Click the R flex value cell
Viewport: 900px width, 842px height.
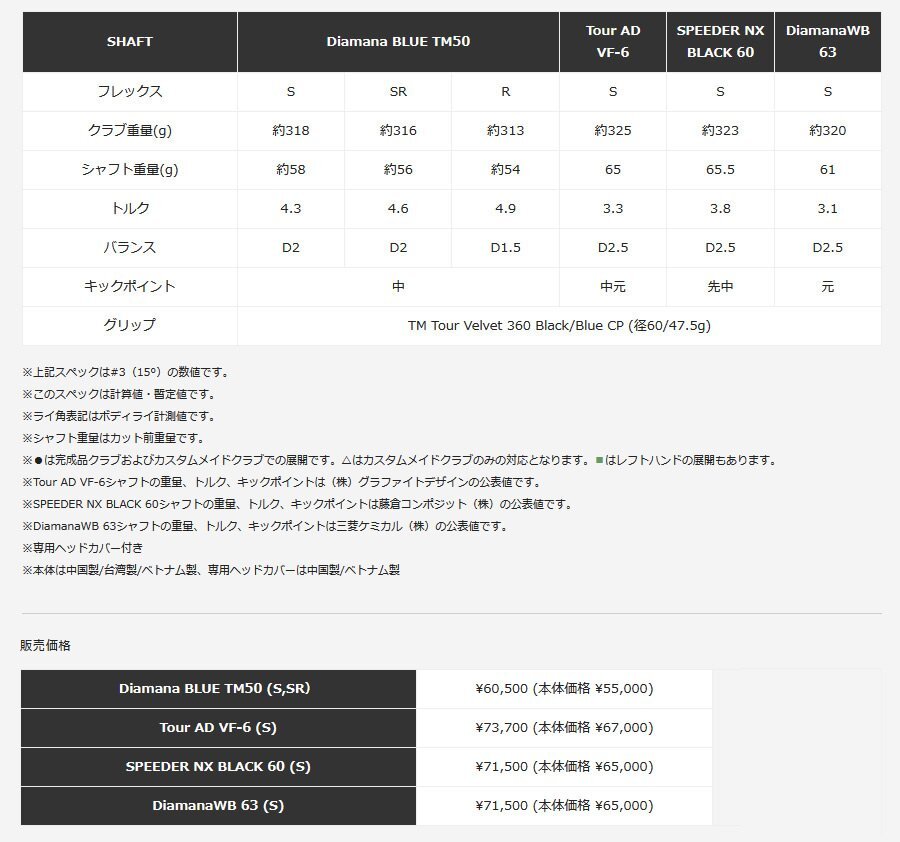point(505,91)
